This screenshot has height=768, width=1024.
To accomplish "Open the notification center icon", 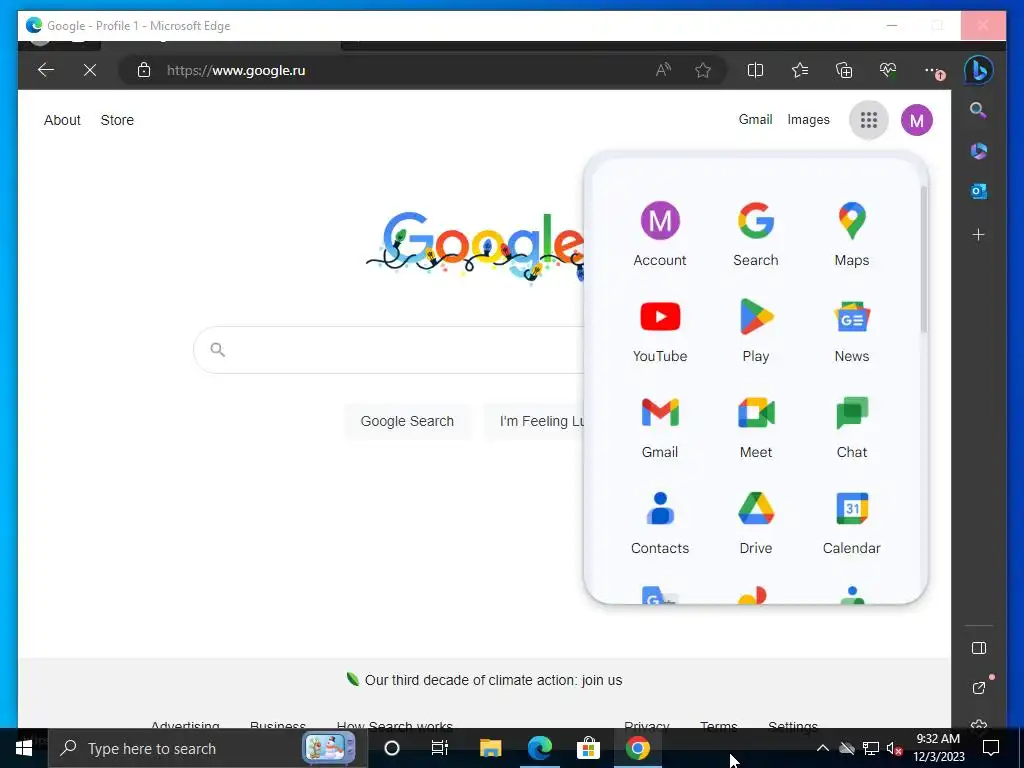I will click(x=991, y=748).
